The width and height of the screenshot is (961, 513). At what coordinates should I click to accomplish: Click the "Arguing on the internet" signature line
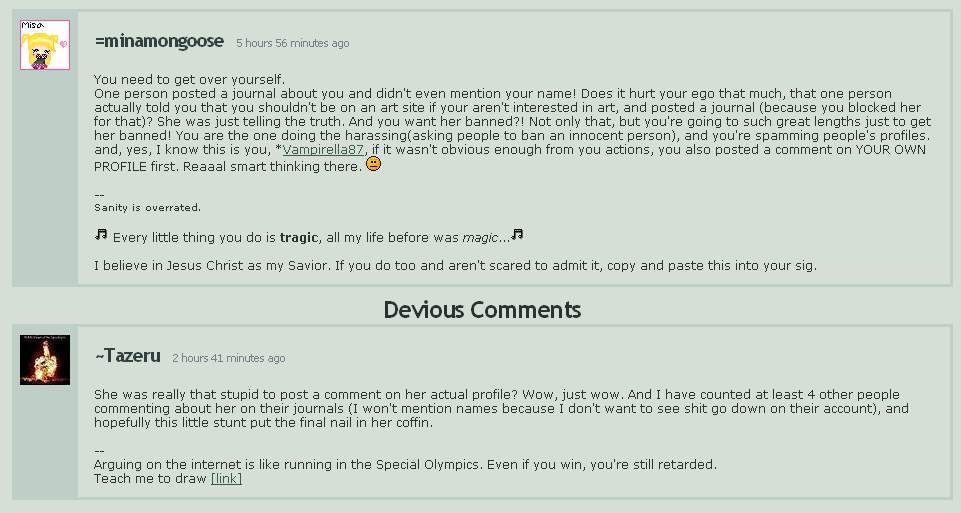405,464
